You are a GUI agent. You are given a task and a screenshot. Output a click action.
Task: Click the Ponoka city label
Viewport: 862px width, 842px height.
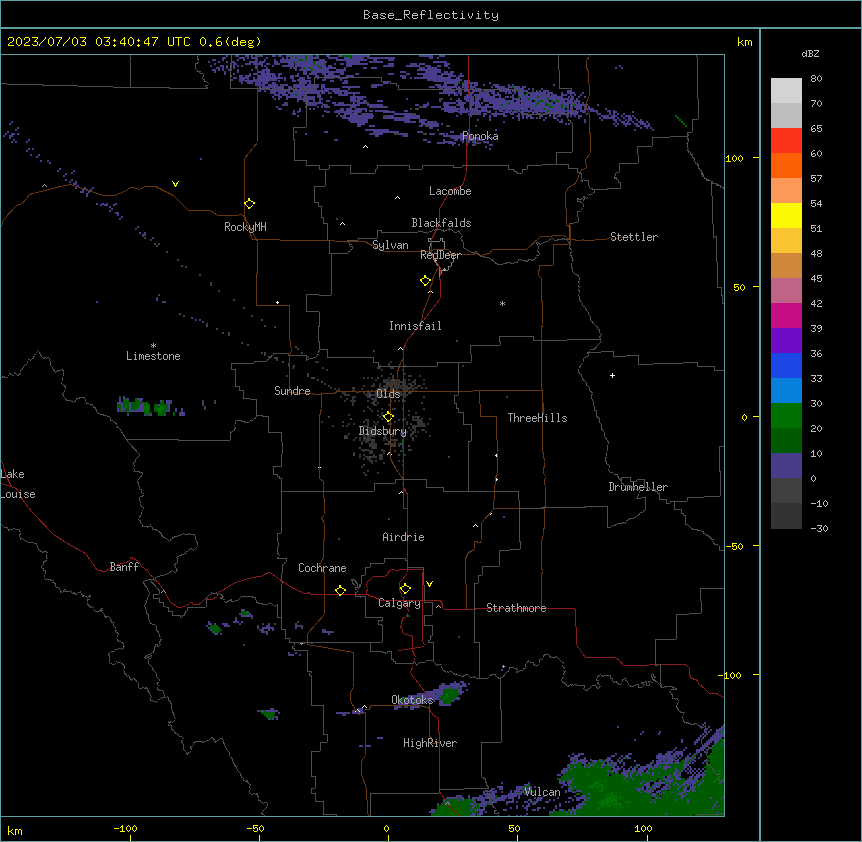[480, 136]
